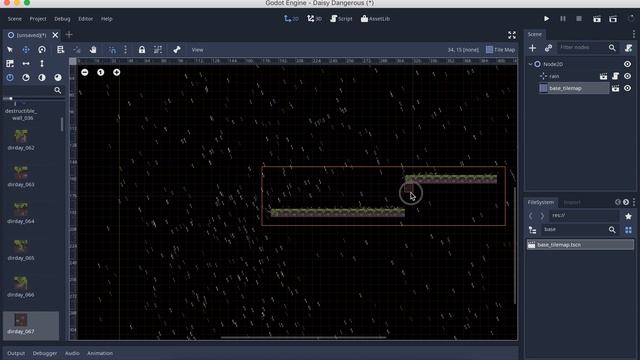Screen dimensions: 640x360
Task: Play a custom scene
Action: click(613, 19)
